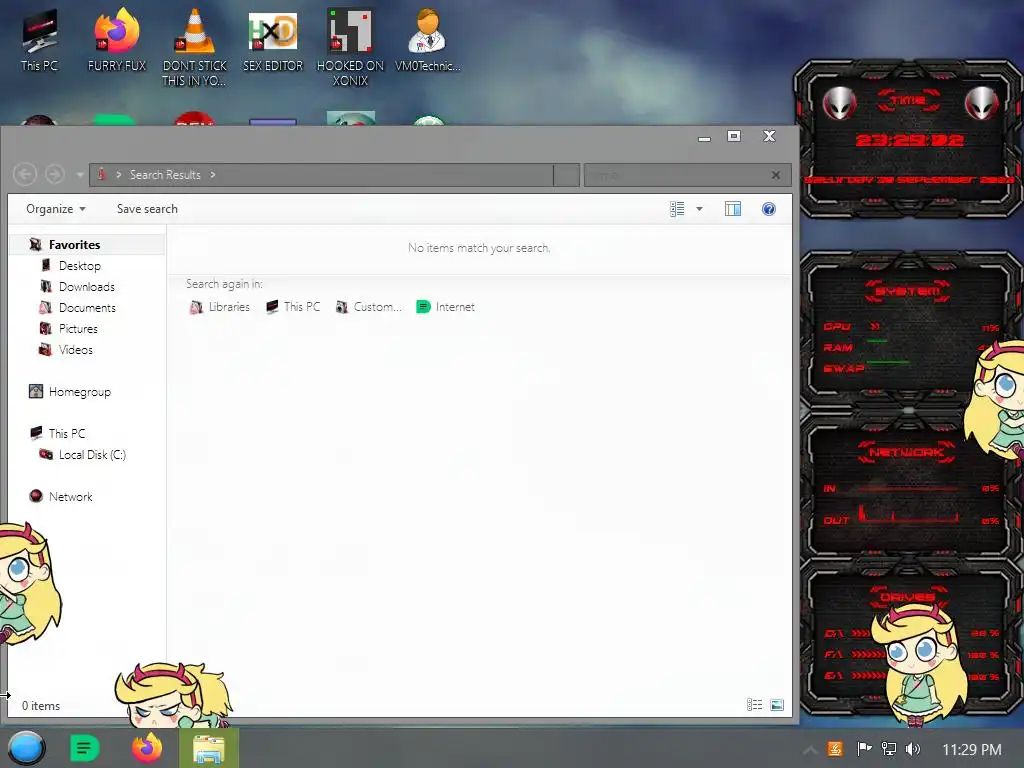Close the Explorer window

769,135
